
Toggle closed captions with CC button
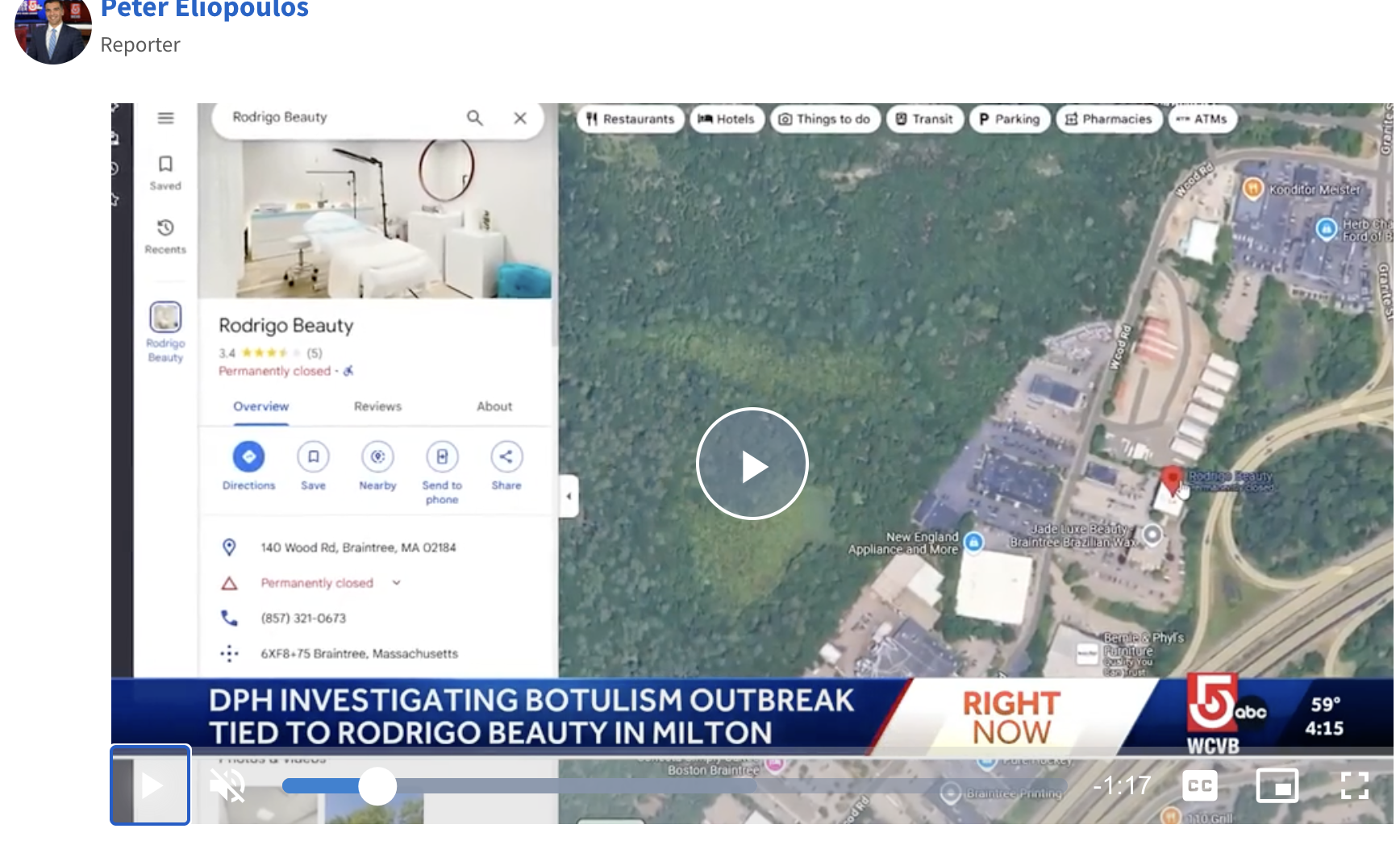1199,785
